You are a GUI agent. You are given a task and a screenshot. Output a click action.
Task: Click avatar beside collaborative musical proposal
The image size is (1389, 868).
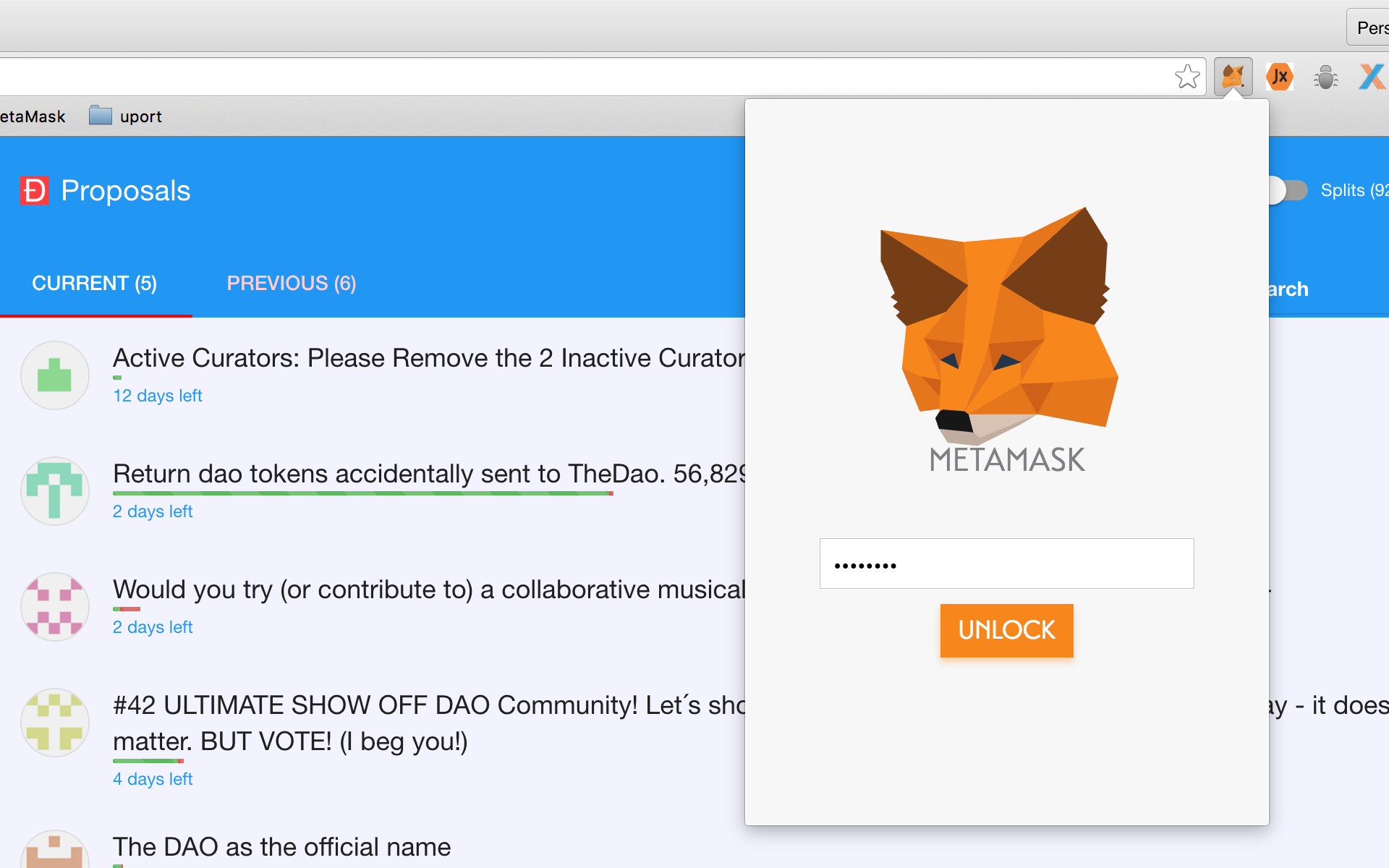pyautogui.click(x=55, y=607)
